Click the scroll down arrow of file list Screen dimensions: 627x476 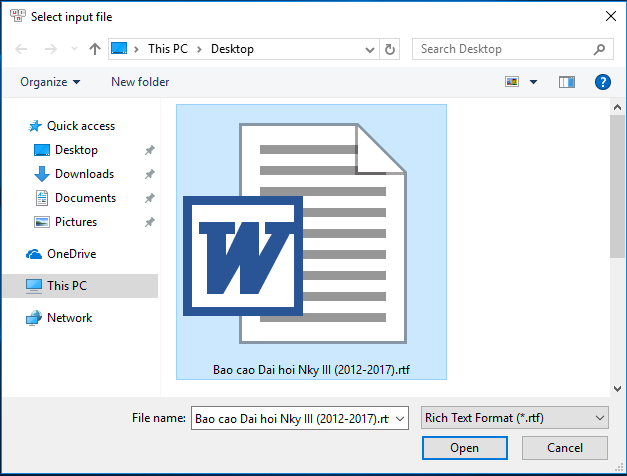pyautogui.click(x=617, y=388)
